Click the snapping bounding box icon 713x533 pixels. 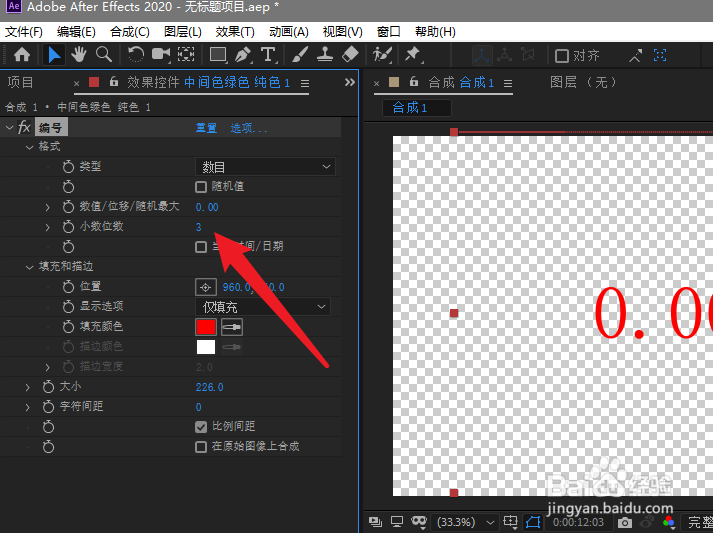pyautogui.click(x=660, y=55)
